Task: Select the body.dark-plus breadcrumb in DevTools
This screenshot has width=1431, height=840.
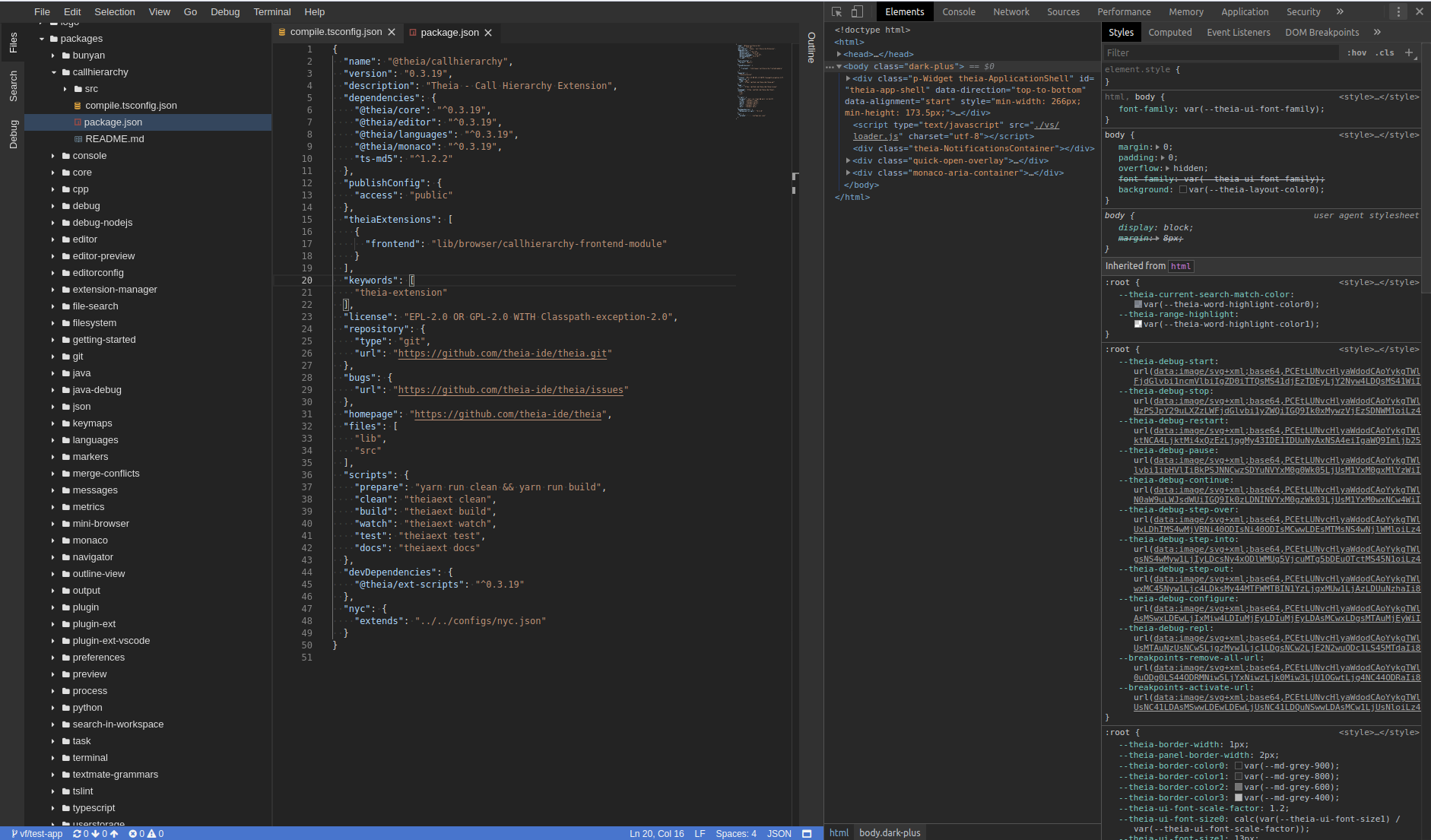Action: pos(889,832)
